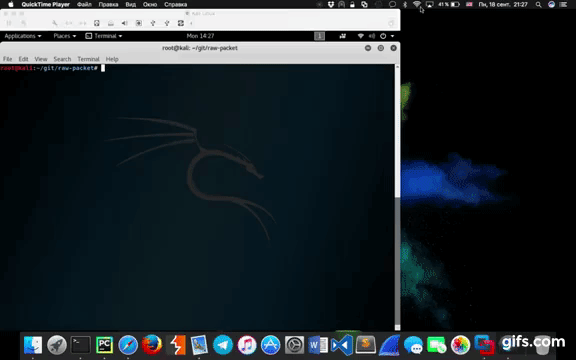Maximize the root@kali terminal window

(x=381, y=48)
